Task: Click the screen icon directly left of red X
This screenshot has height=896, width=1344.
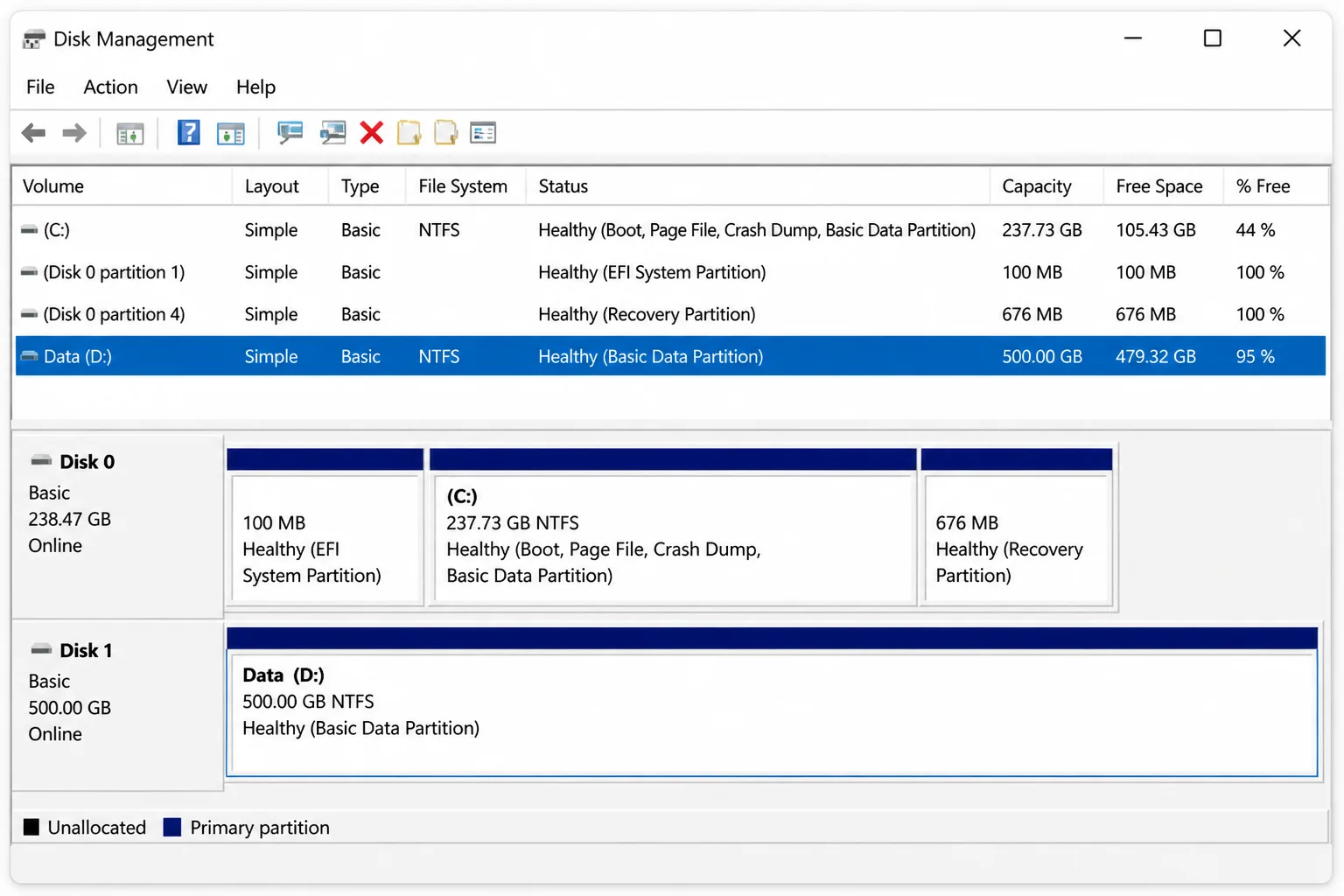Action: (332, 133)
